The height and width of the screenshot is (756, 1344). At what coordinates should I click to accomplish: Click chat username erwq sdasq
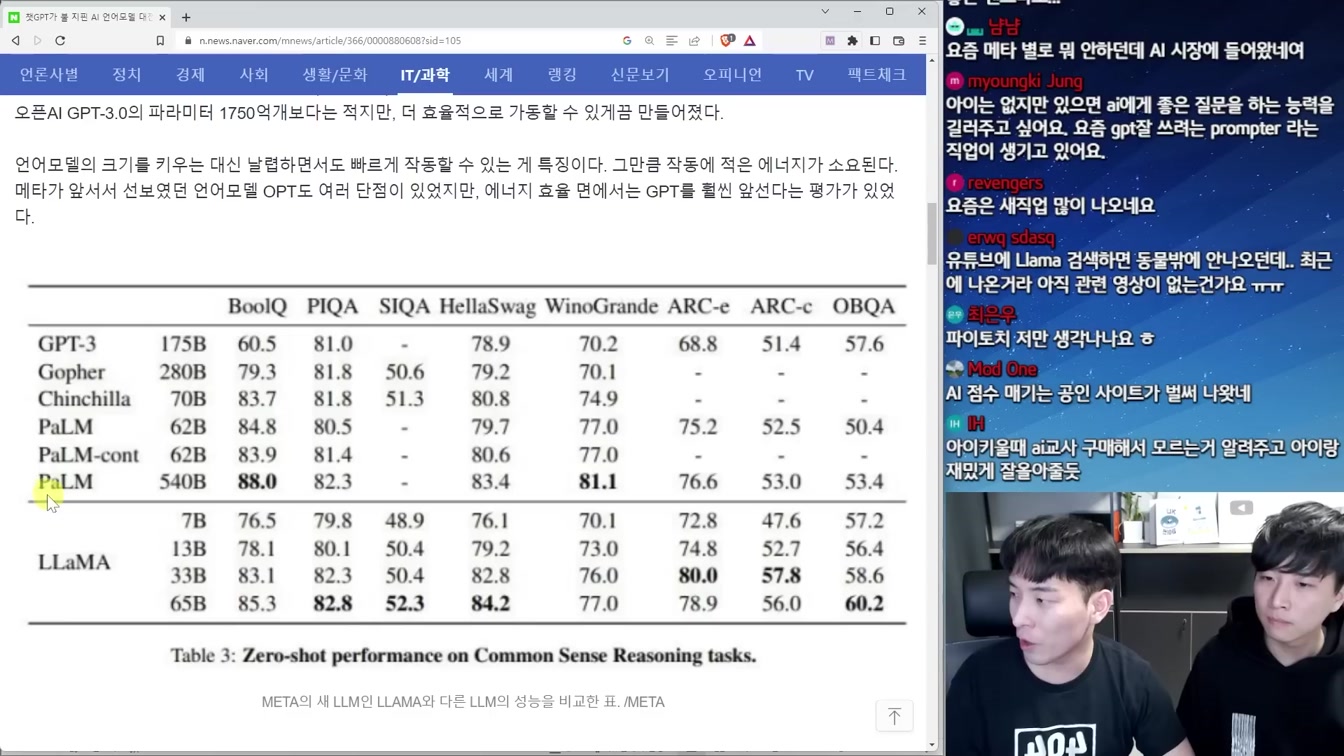[1011, 238]
